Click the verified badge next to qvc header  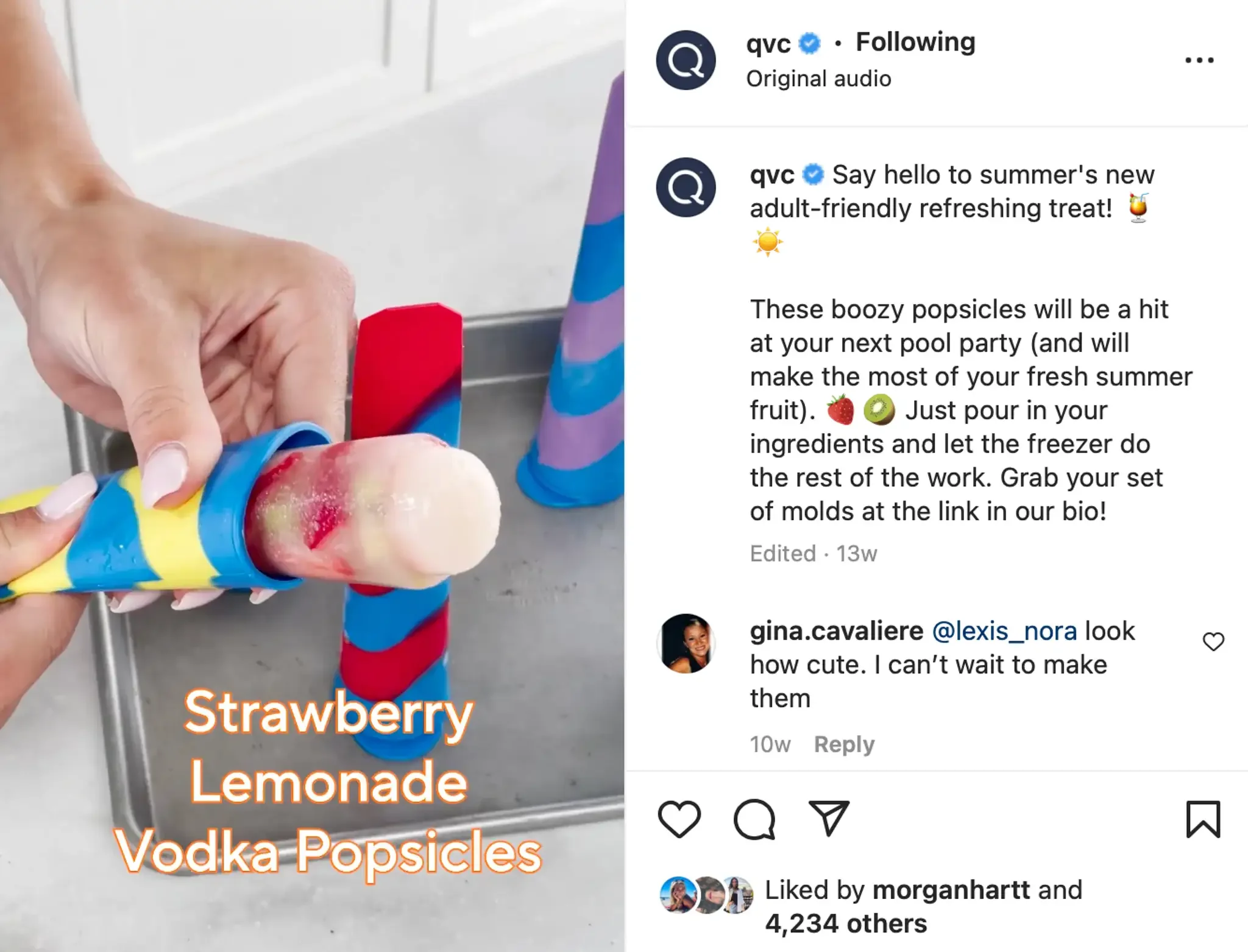810,44
